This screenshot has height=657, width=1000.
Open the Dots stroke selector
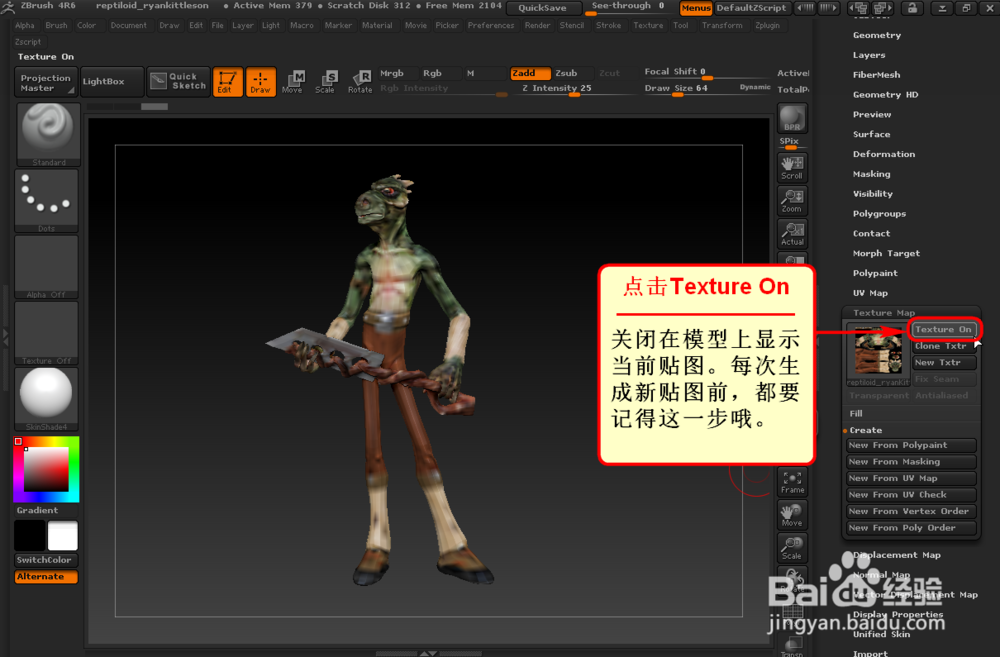tap(47, 201)
